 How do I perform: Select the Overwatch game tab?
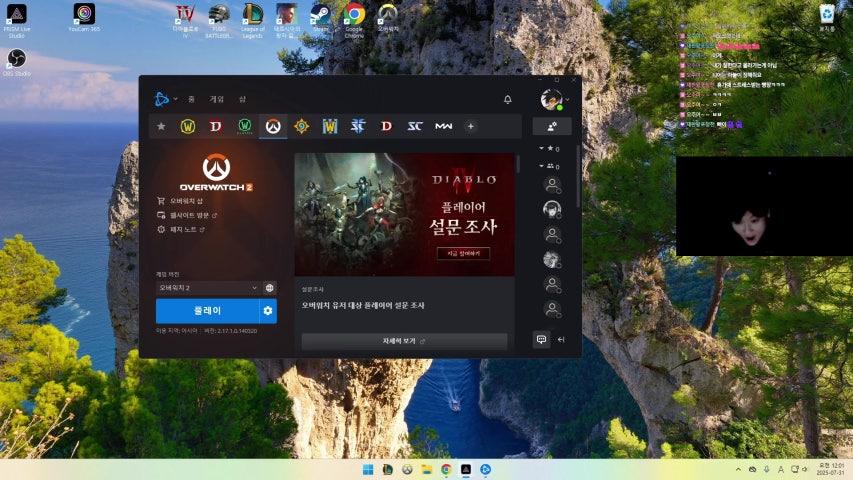273,126
